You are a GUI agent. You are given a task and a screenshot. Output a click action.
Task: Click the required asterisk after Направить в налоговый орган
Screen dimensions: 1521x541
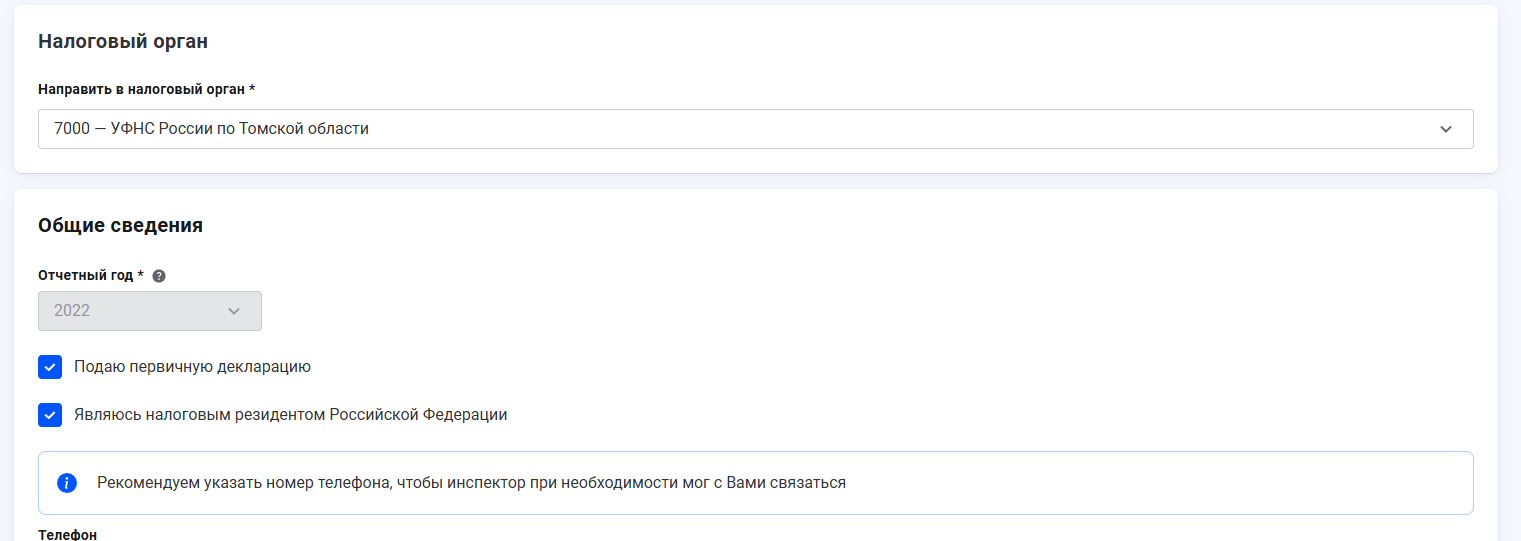coord(252,89)
